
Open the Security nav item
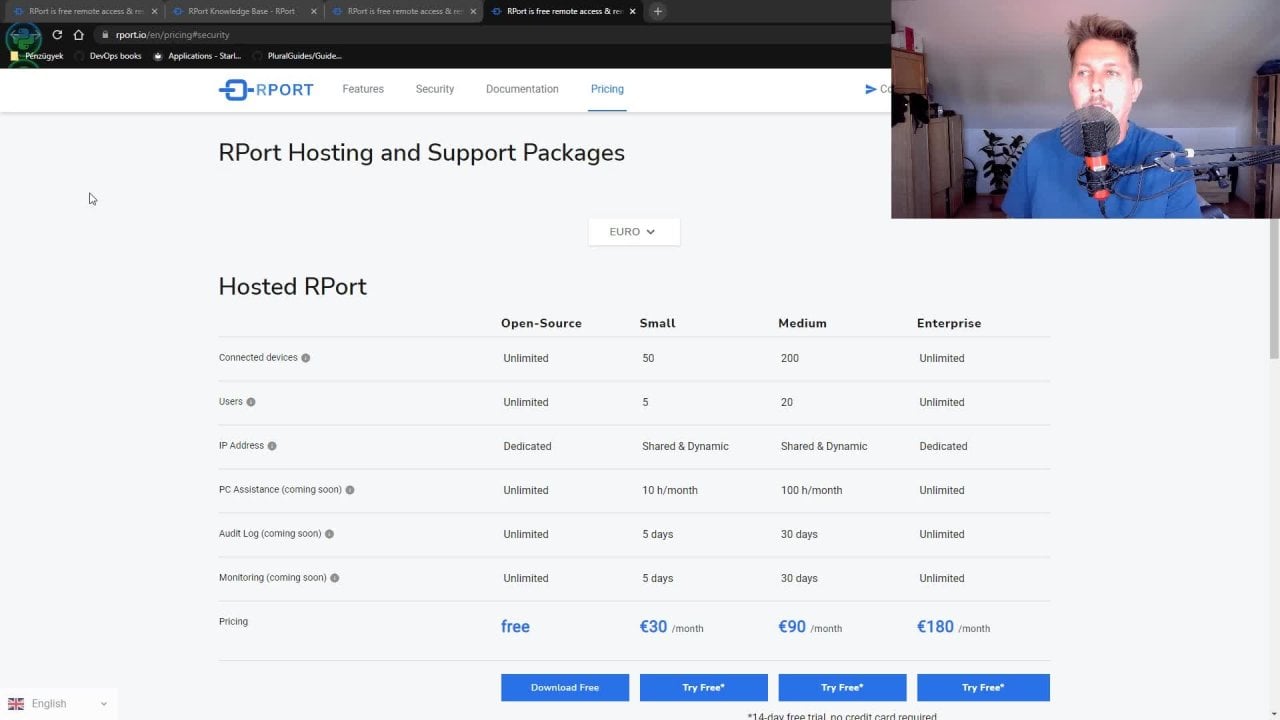coord(435,89)
